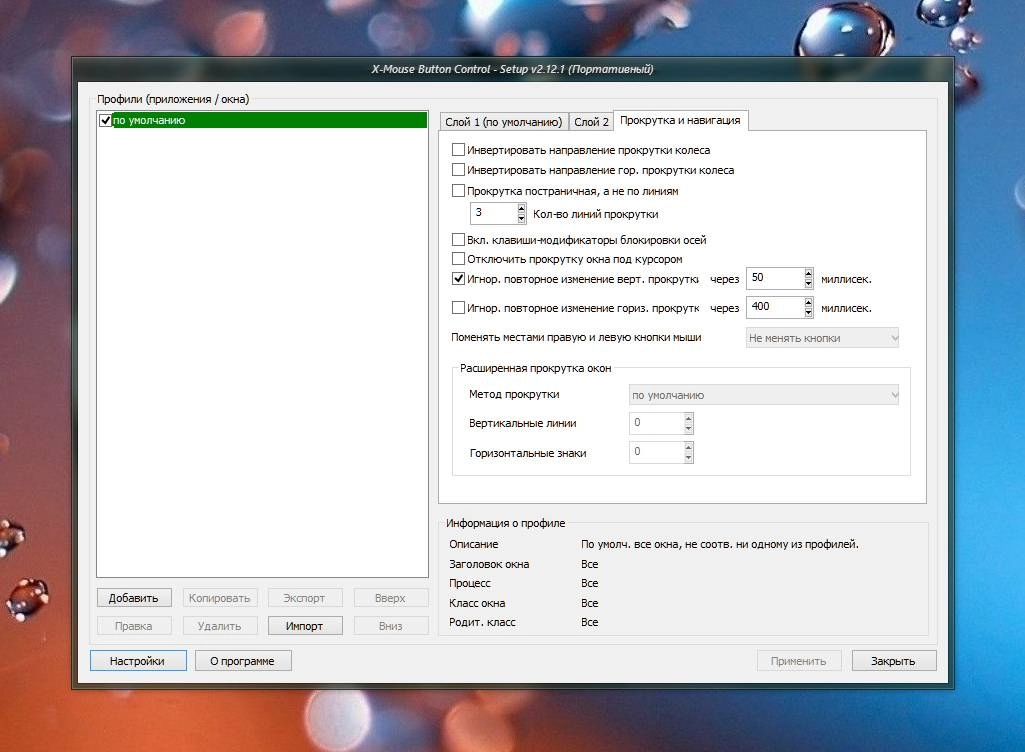Increase 'Горизонтальные знаки' value with up arrow
The image size is (1025, 752).
tap(688, 447)
